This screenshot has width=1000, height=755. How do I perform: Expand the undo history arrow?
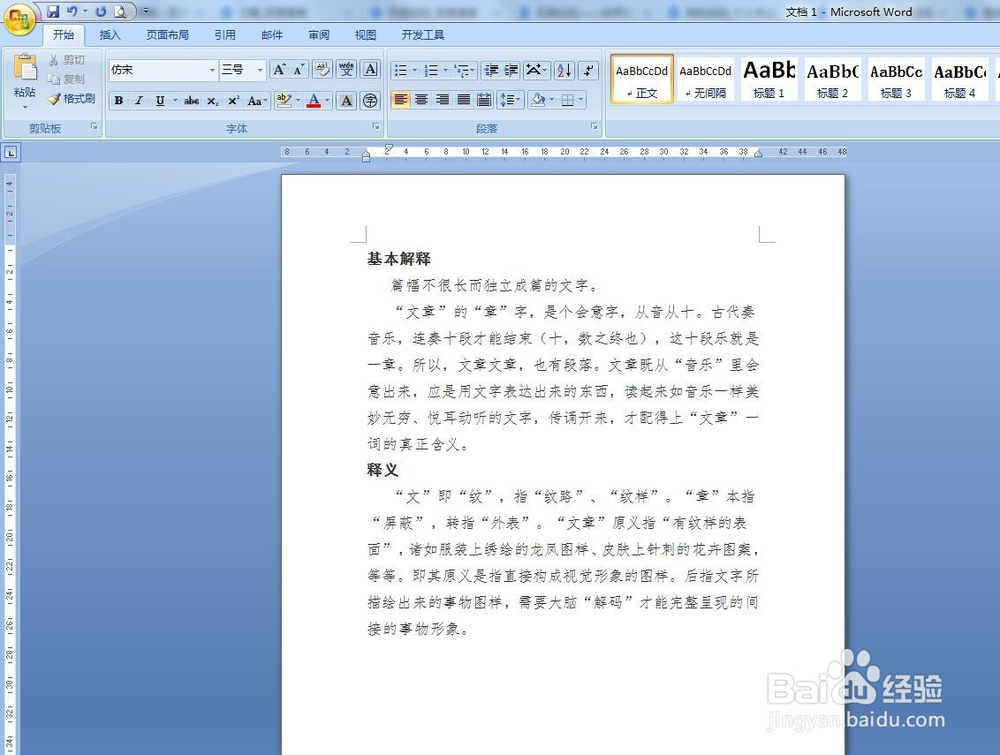[85, 11]
